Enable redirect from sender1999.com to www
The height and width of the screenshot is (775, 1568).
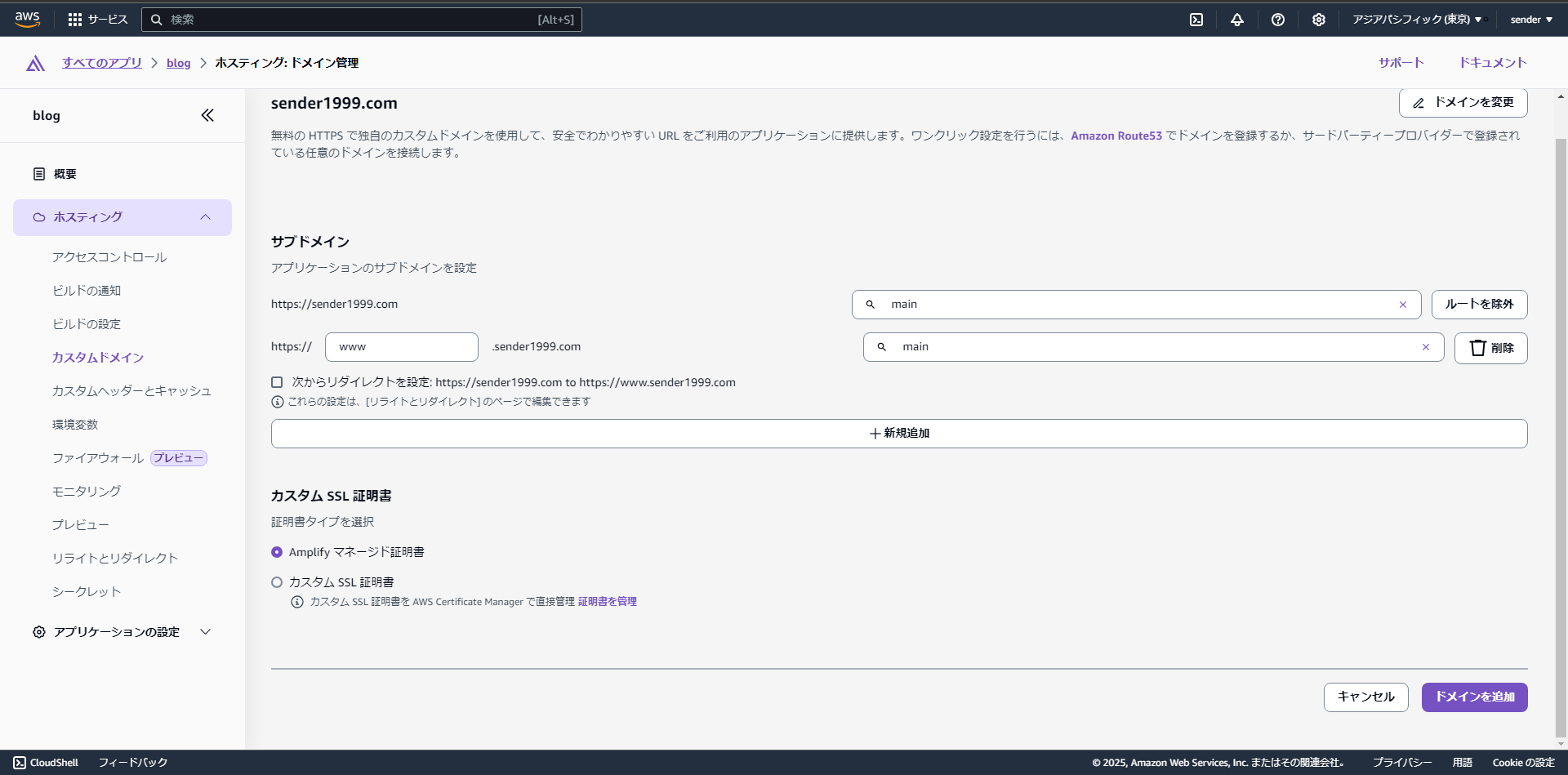click(277, 382)
